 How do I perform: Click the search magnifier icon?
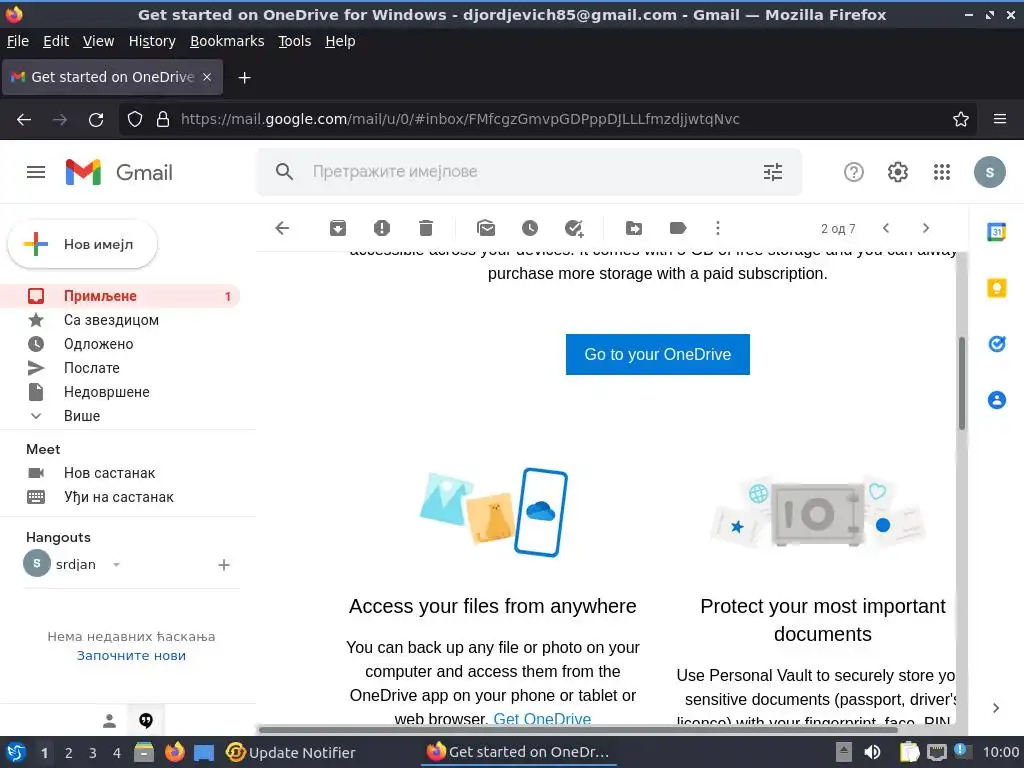coord(284,172)
